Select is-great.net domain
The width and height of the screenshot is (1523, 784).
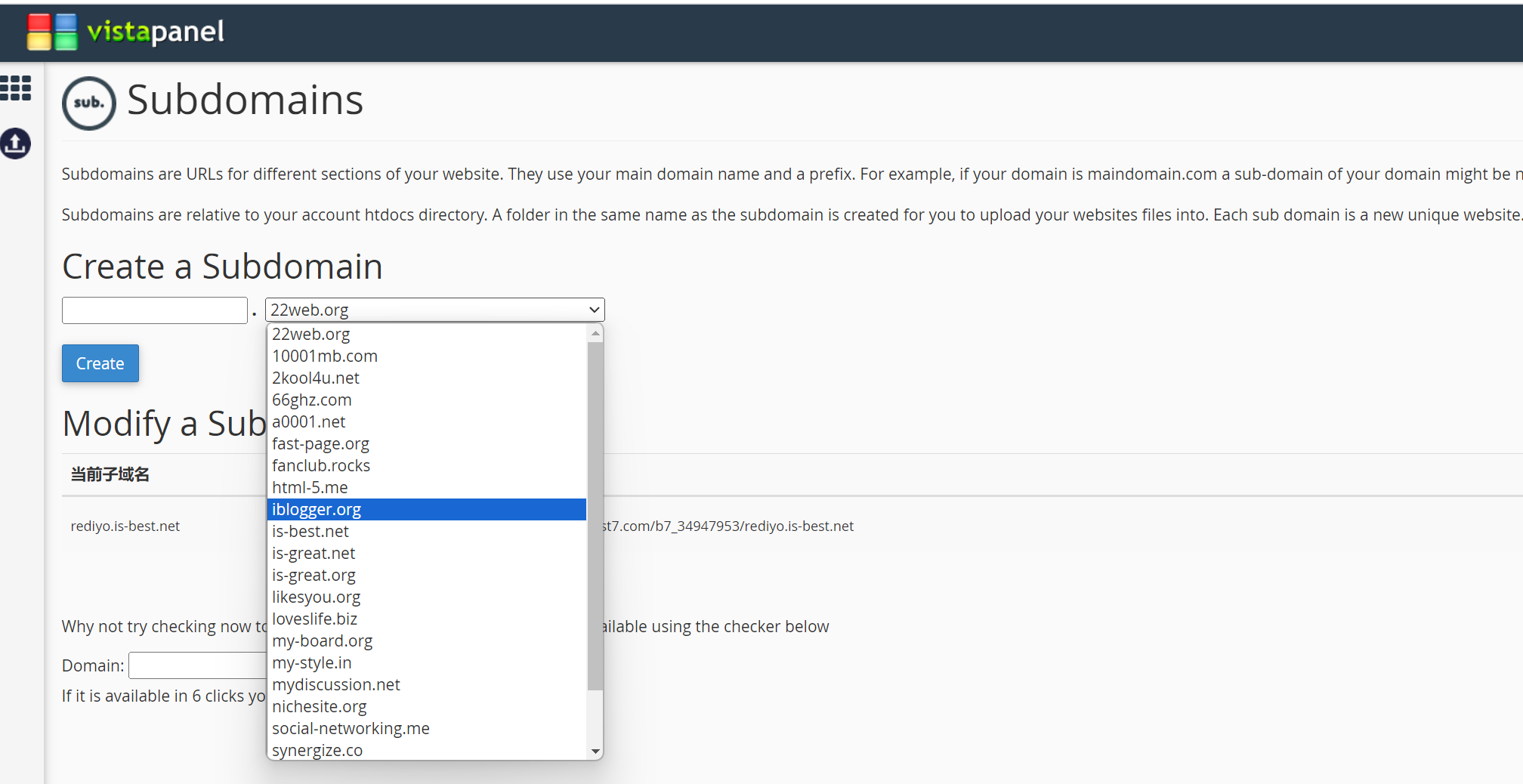coord(427,553)
